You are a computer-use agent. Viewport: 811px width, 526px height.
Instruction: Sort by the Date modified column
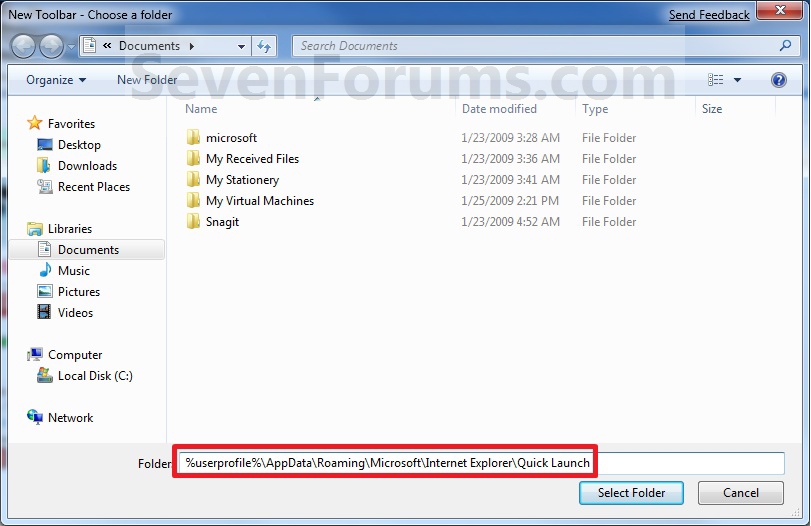tap(499, 109)
